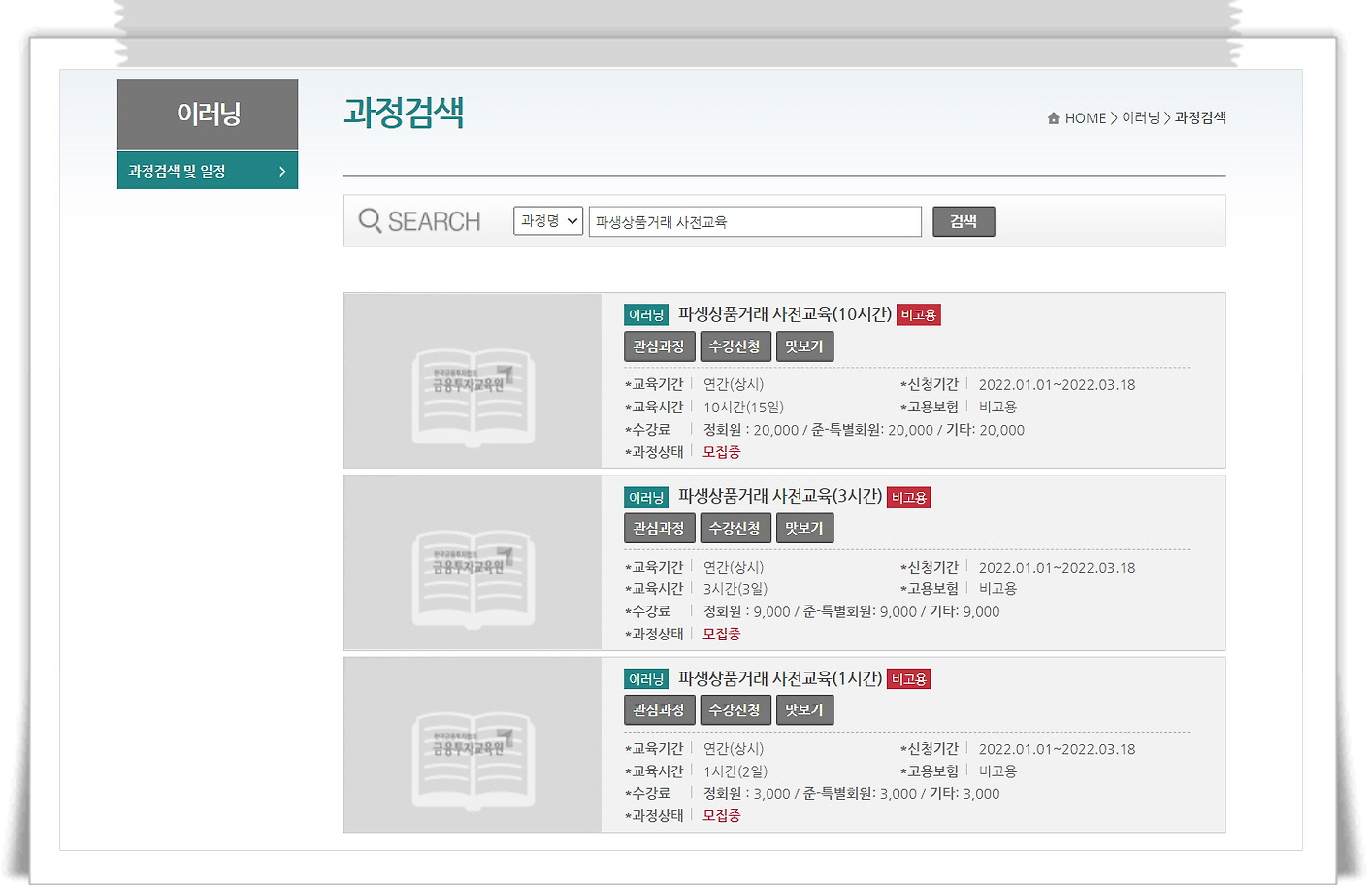This screenshot has width=1372, height=885.
Task: Click 모집중 status of the 10시간 course
Action: [x=722, y=452]
